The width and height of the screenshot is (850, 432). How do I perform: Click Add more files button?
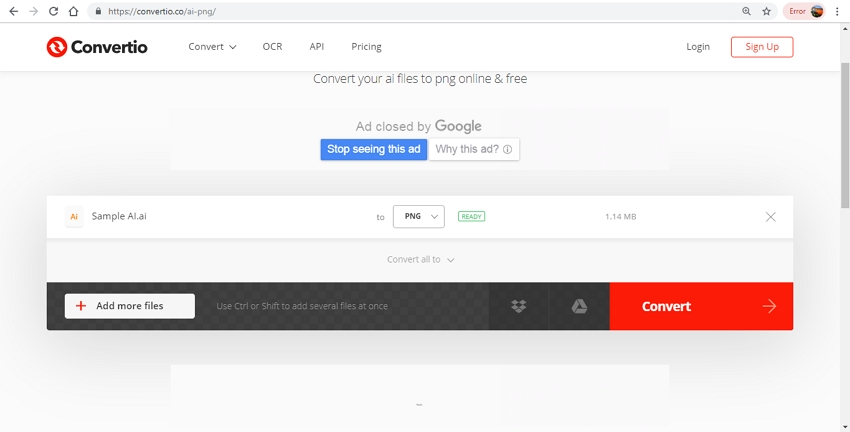click(x=130, y=306)
